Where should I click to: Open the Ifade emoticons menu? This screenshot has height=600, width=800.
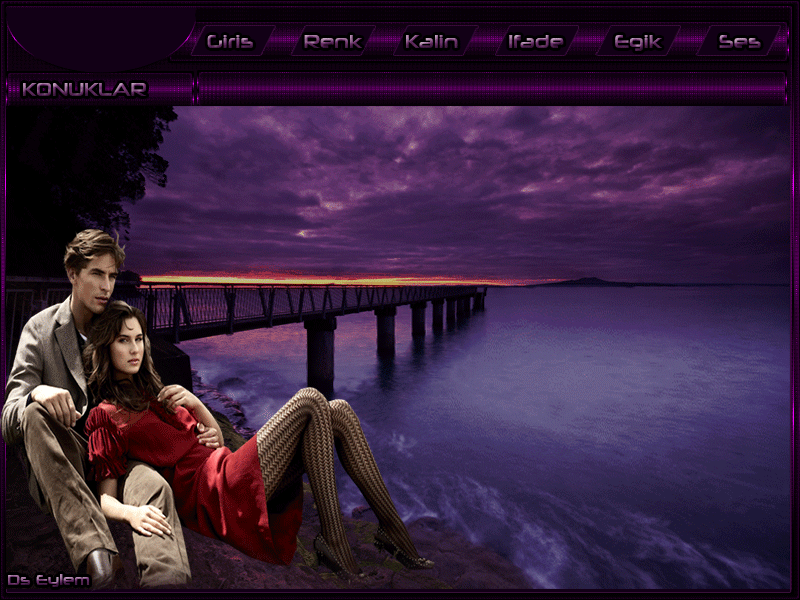pos(535,42)
